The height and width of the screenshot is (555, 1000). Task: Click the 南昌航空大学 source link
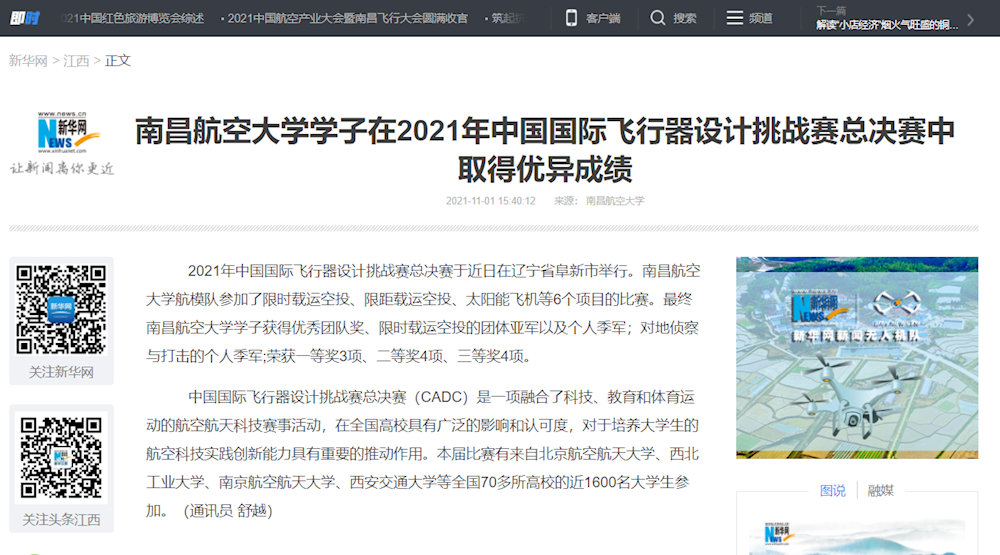pyautogui.click(x=615, y=201)
